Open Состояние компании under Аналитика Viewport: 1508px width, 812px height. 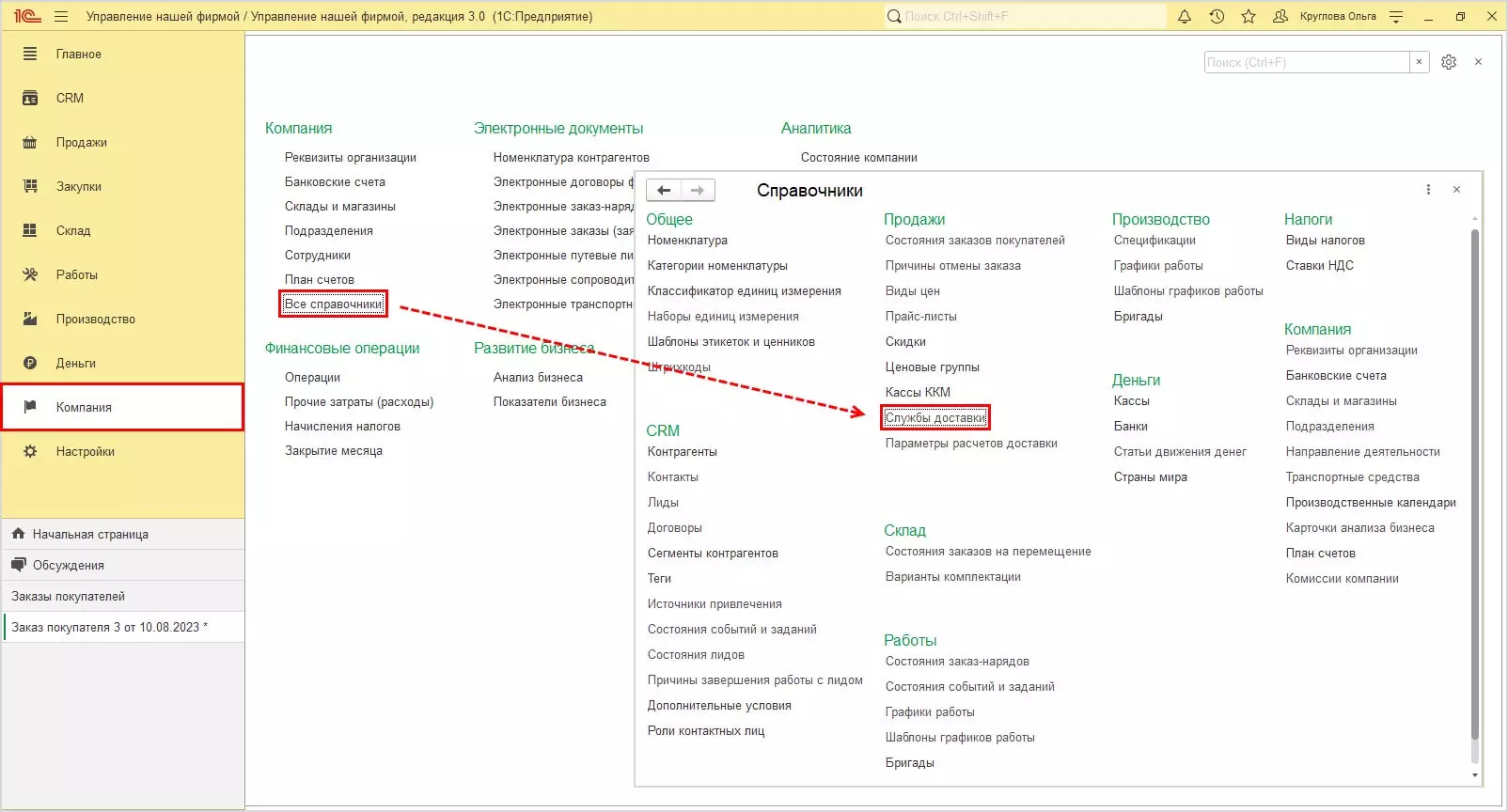[859, 157]
